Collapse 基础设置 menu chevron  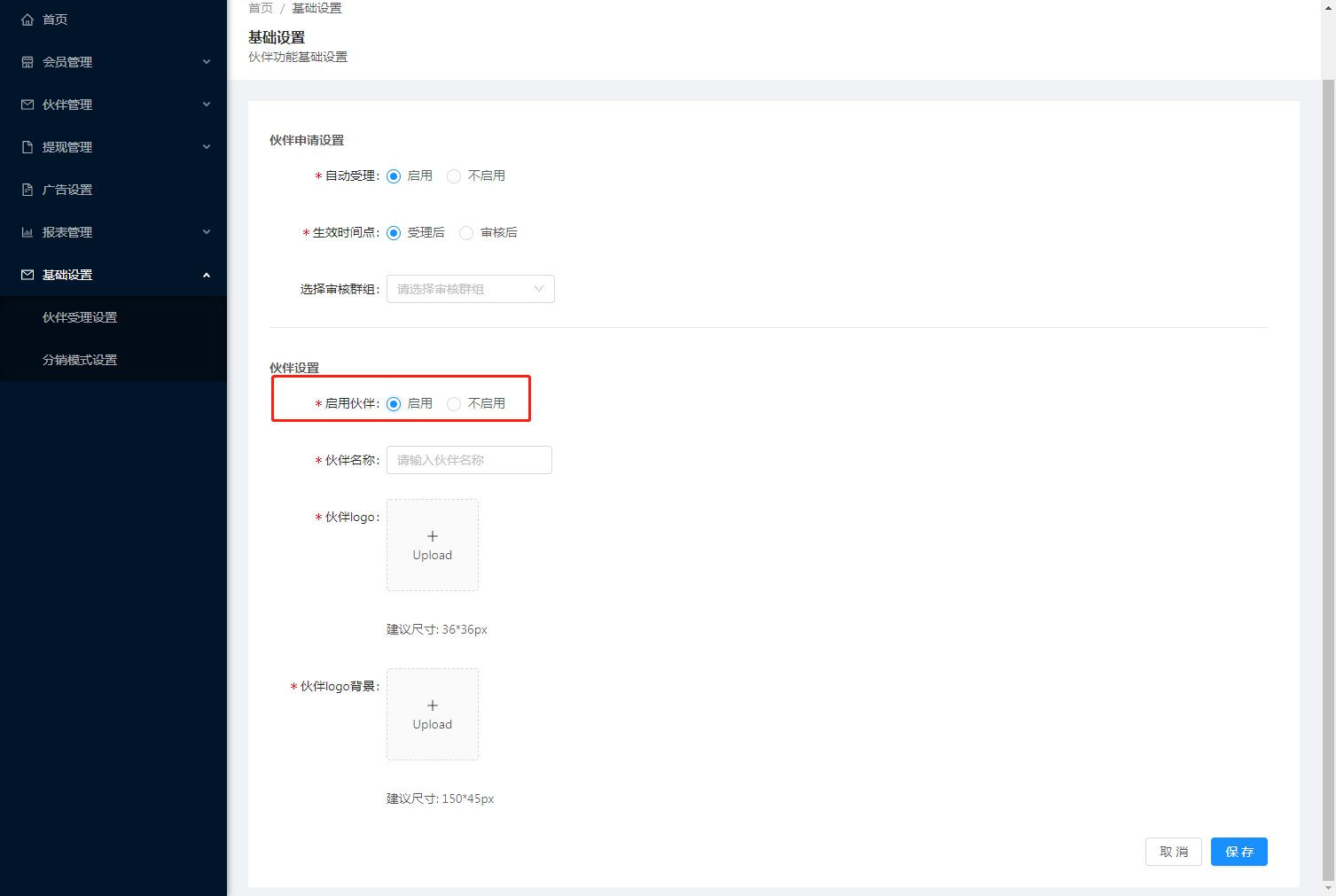(x=207, y=275)
